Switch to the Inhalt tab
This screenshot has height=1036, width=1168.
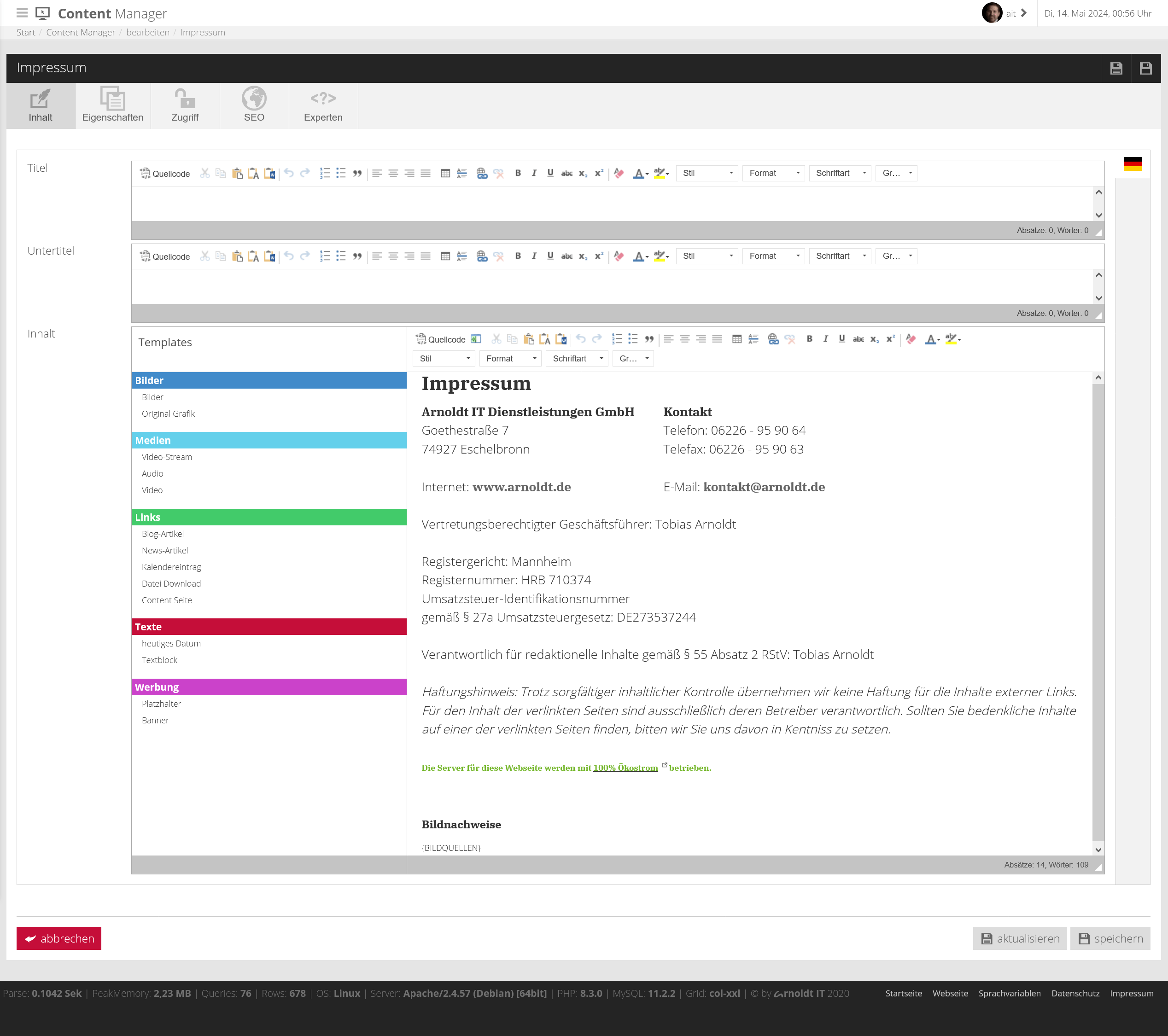click(x=41, y=106)
